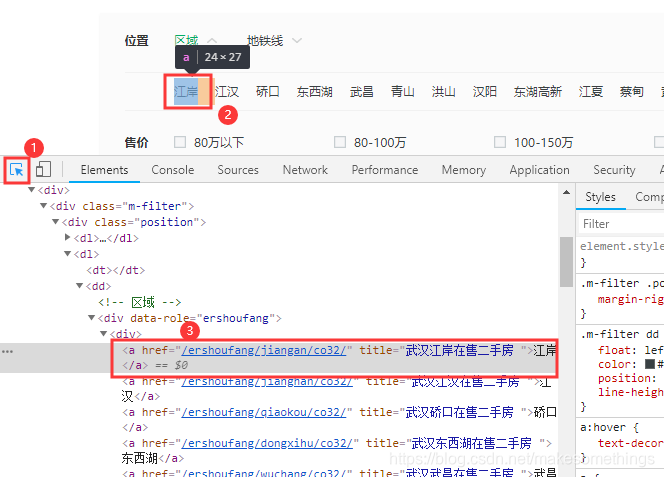The width and height of the screenshot is (664, 477).
Task: Open the Security tab
Action: [x=614, y=170]
